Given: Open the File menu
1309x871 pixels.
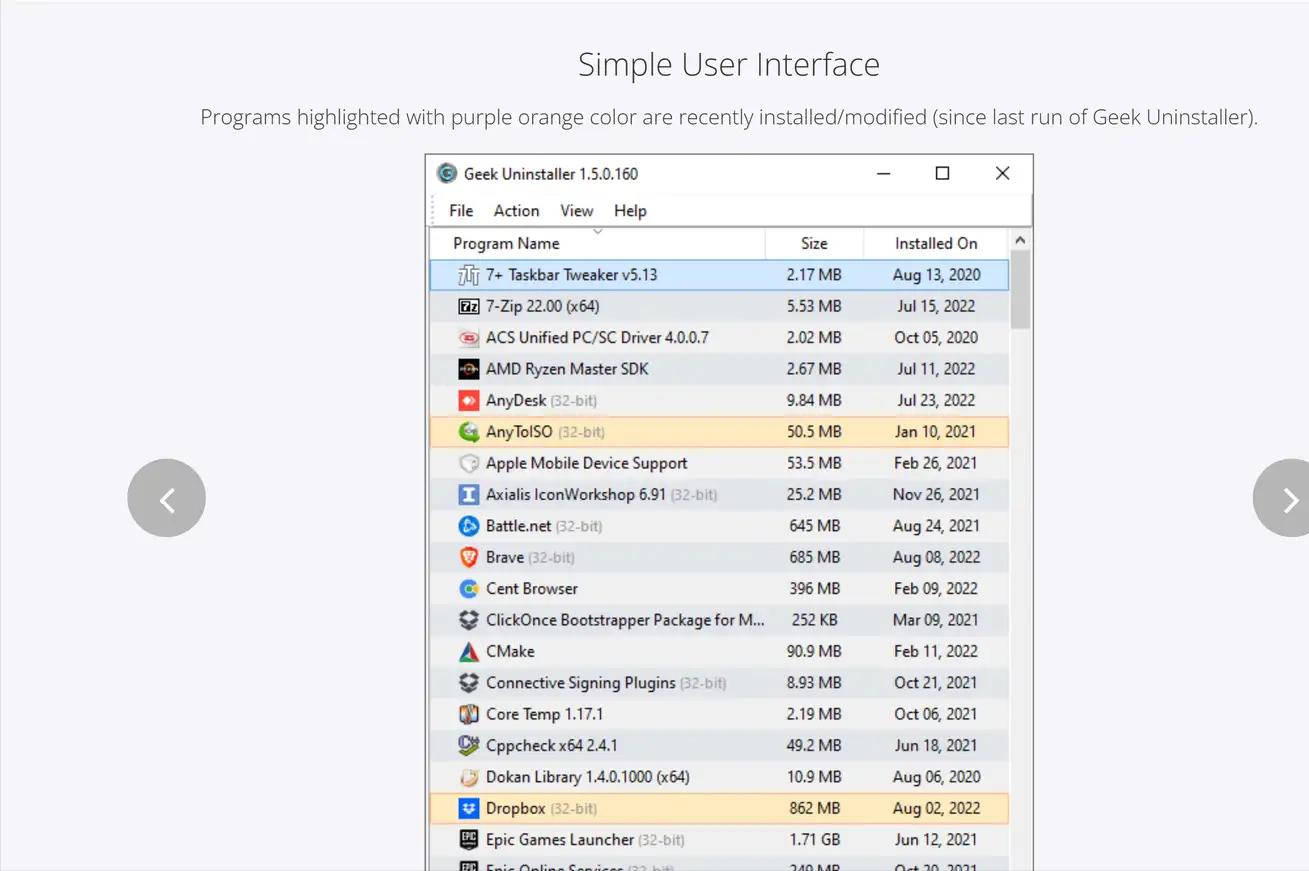Looking at the screenshot, I should point(461,210).
